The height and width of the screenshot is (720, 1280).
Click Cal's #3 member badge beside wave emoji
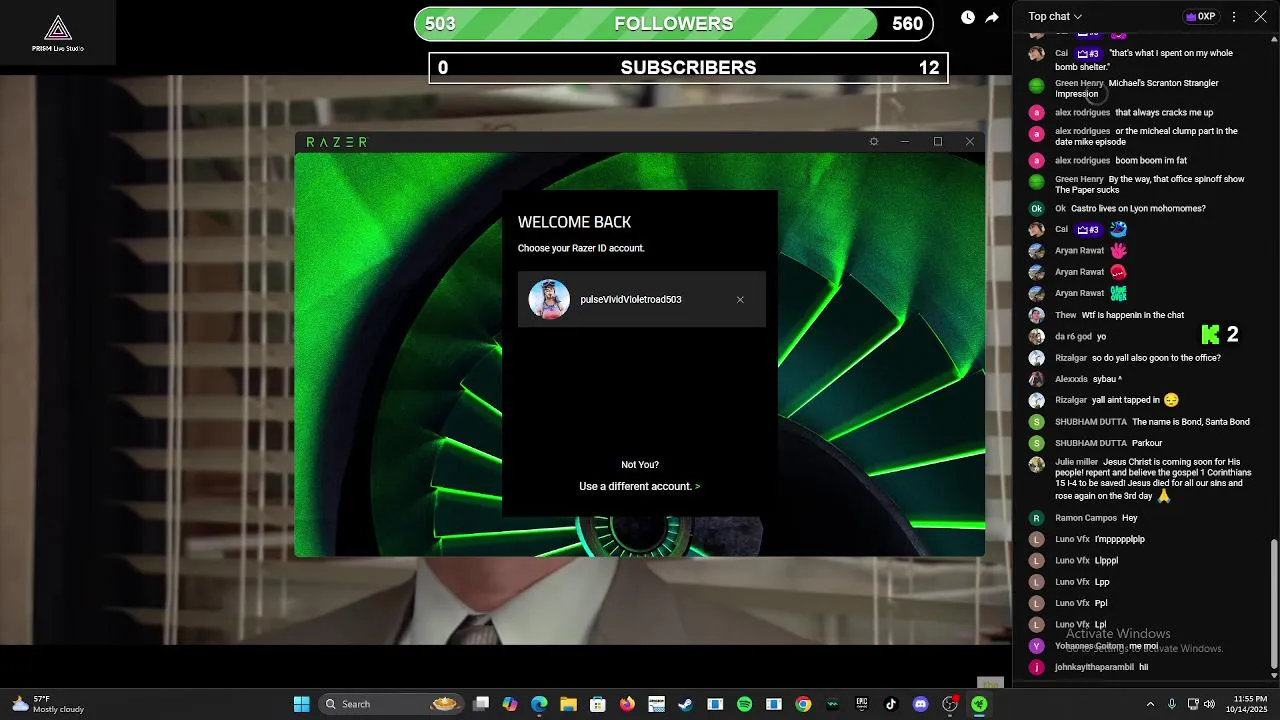point(1088,230)
